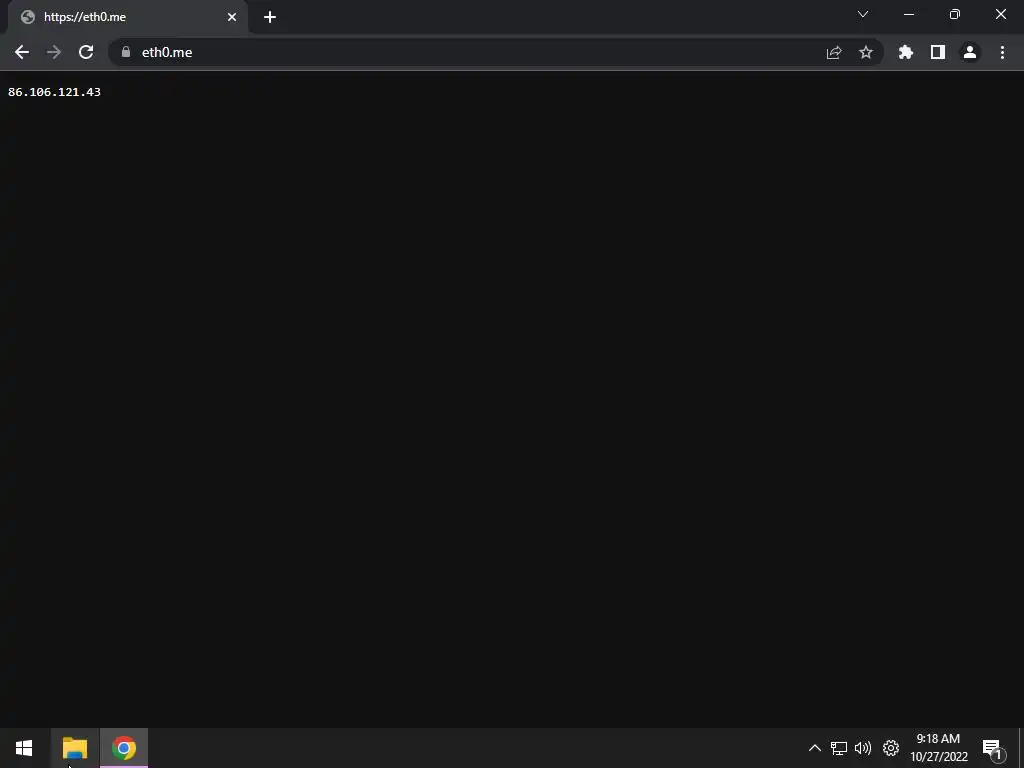Go back to the previous page
Image resolution: width=1024 pixels, height=768 pixels.
point(22,52)
